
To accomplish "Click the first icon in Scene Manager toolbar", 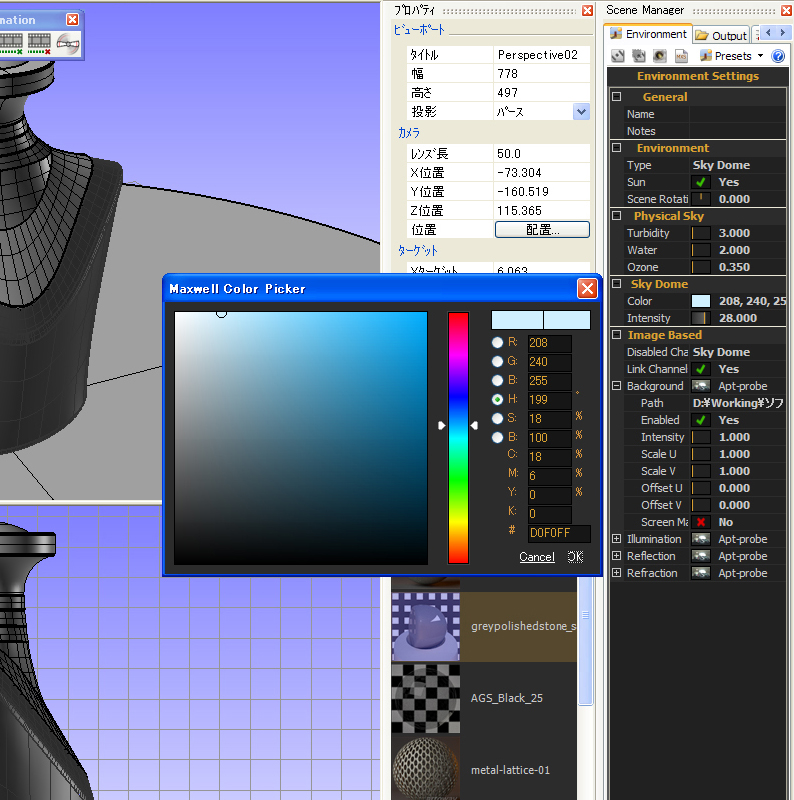I will coord(618,56).
